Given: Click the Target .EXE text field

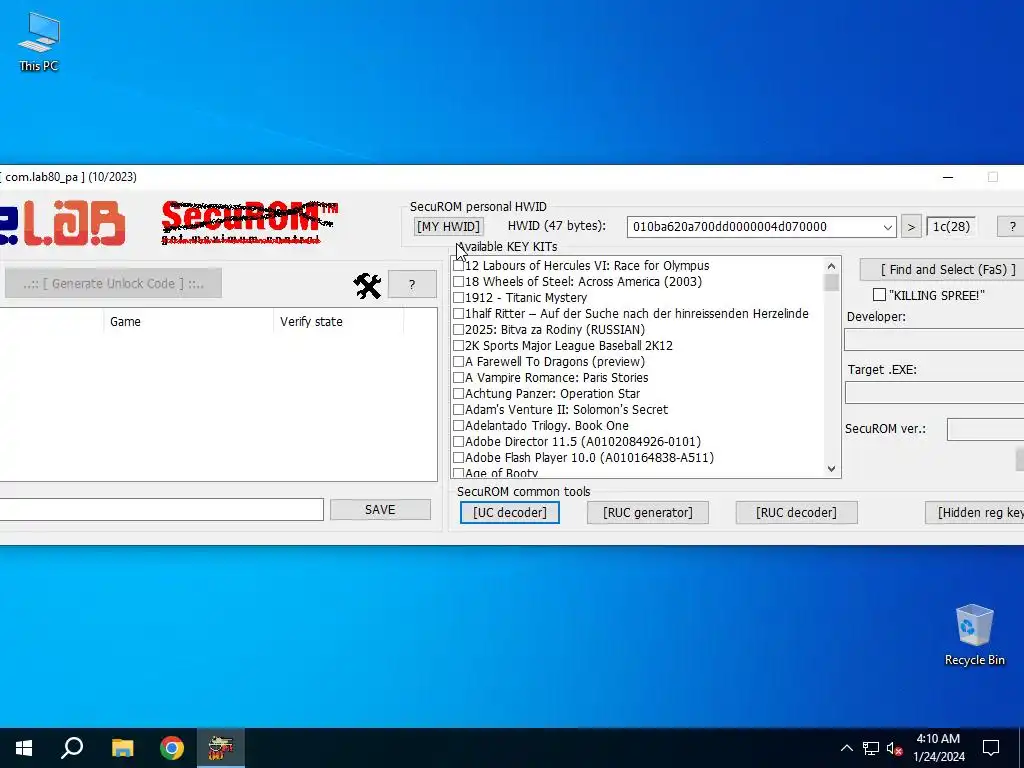Looking at the screenshot, I should pyautogui.click(x=934, y=392).
